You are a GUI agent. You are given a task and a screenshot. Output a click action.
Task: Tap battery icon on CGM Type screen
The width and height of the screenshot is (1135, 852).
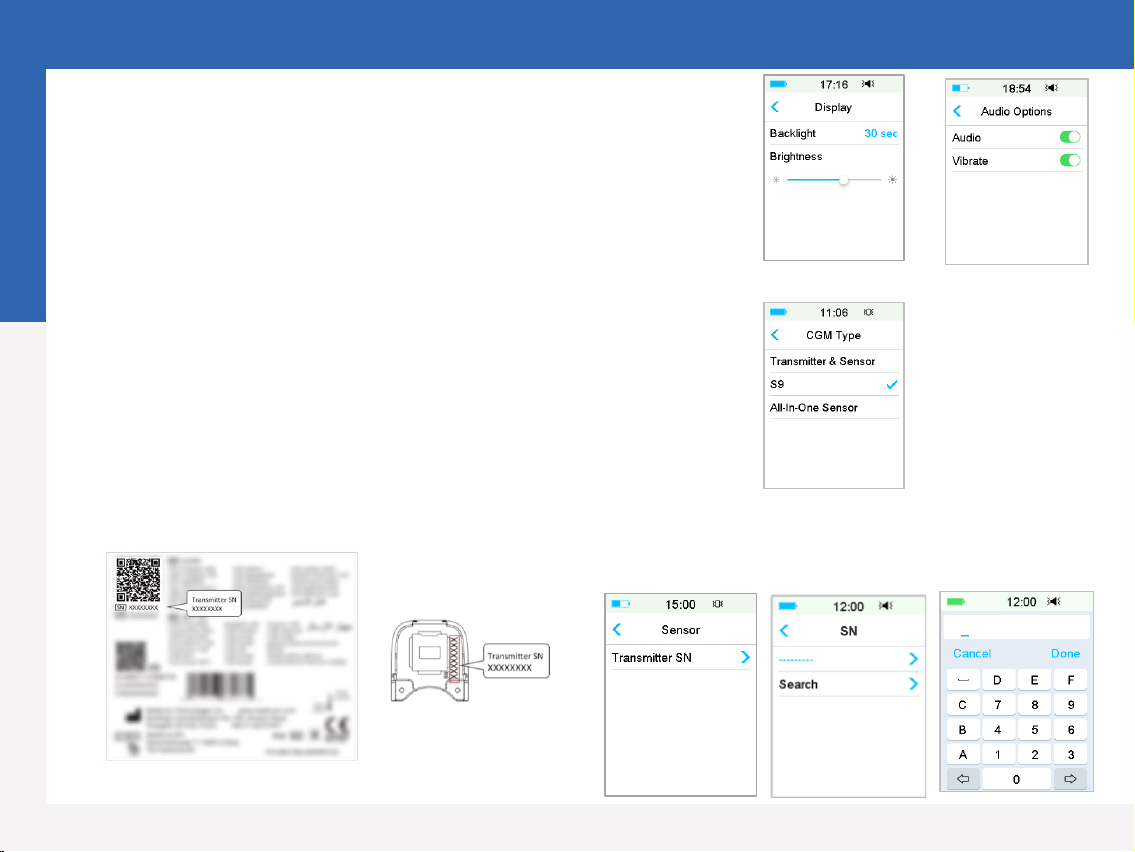(778, 313)
